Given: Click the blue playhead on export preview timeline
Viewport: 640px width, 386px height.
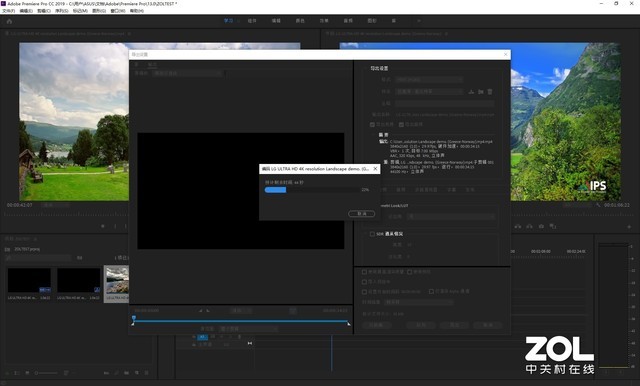Looking at the screenshot, I should (134, 318).
